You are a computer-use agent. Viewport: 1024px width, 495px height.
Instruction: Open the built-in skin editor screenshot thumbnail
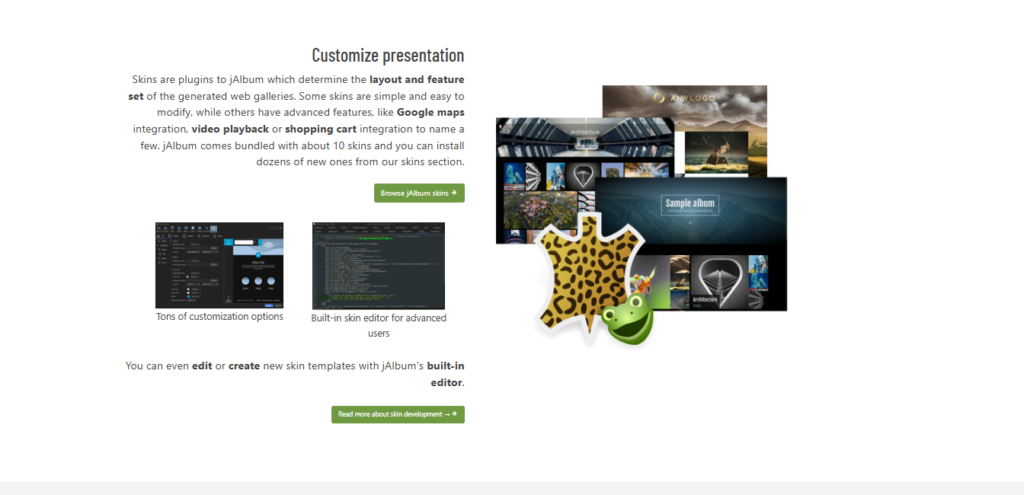(x=378, y=266)
